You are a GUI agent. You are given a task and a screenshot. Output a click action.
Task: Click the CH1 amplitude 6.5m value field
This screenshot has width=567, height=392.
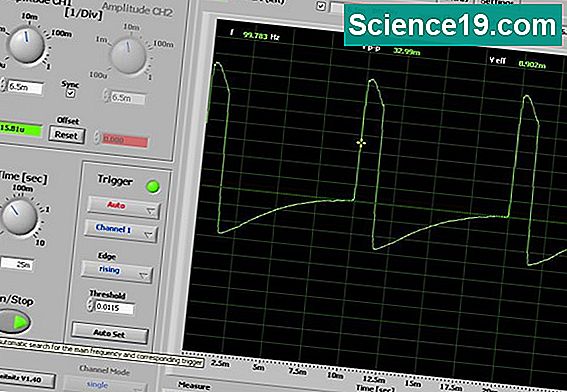(x=25, y=88)
